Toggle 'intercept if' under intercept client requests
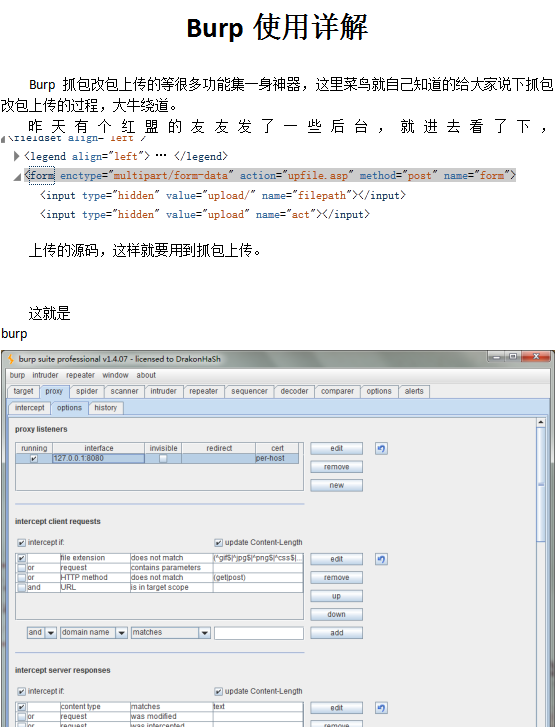The image size is (560, 727). [x=21, y=542]
